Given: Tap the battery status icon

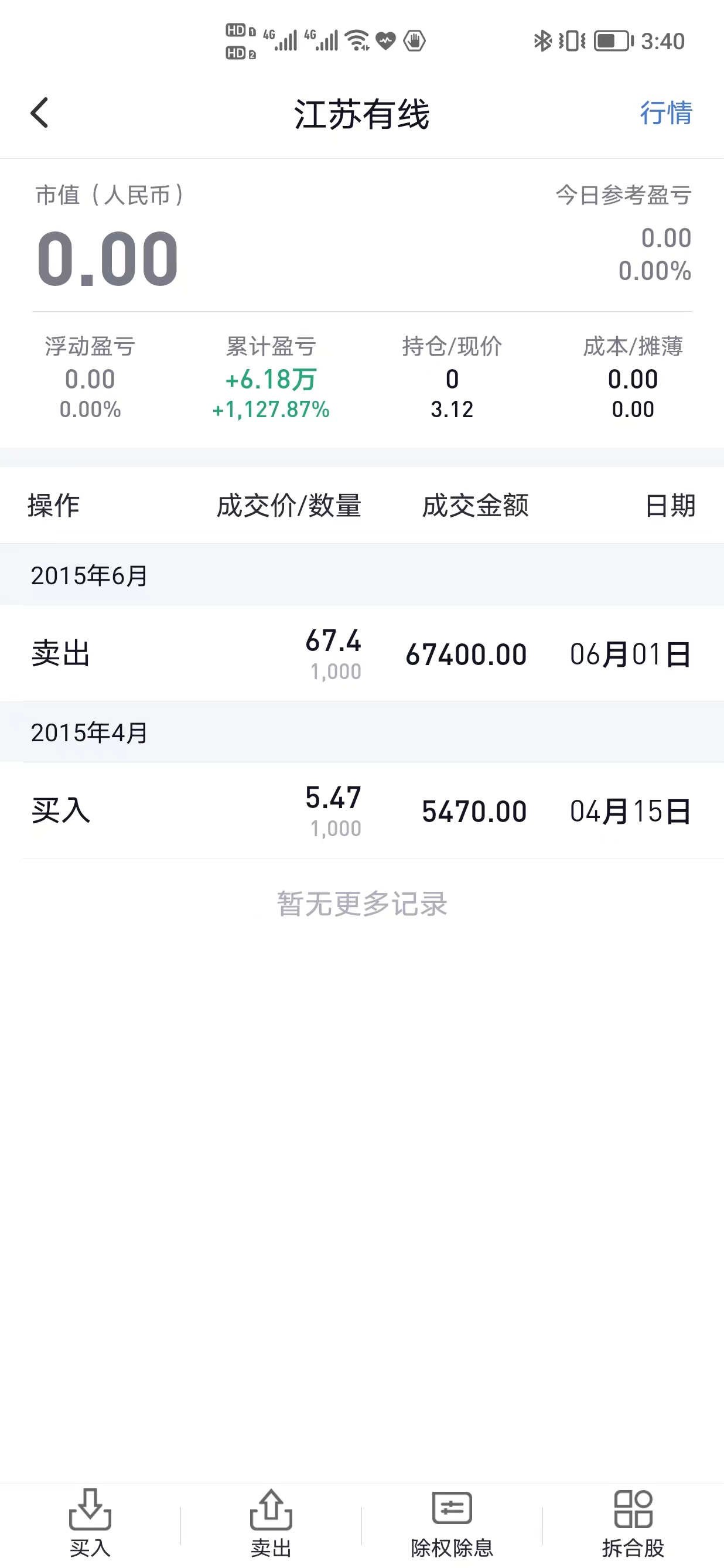Looking at the screenshot, I should 613,42.
